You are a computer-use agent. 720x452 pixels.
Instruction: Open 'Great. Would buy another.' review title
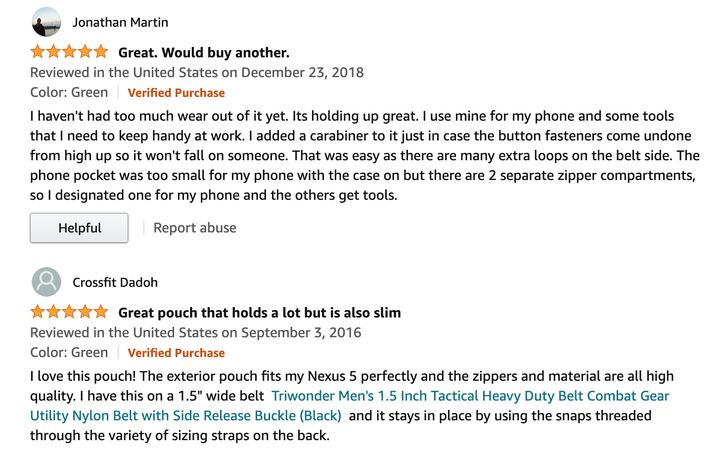204,52
